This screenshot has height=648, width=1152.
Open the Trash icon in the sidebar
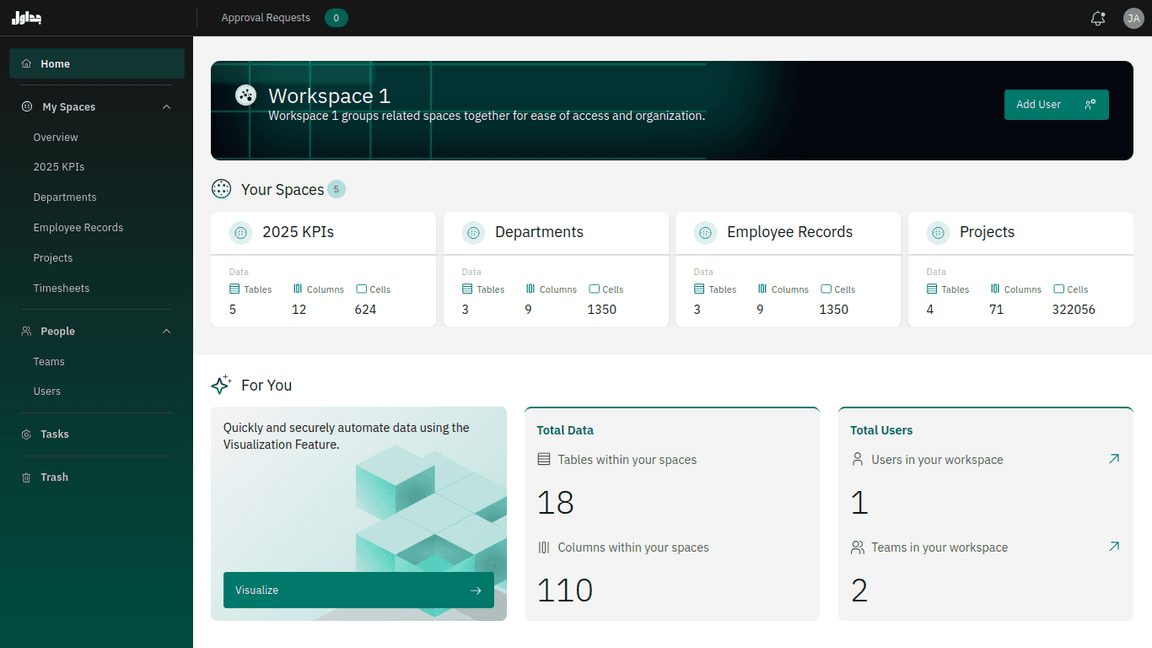(24, 477)
